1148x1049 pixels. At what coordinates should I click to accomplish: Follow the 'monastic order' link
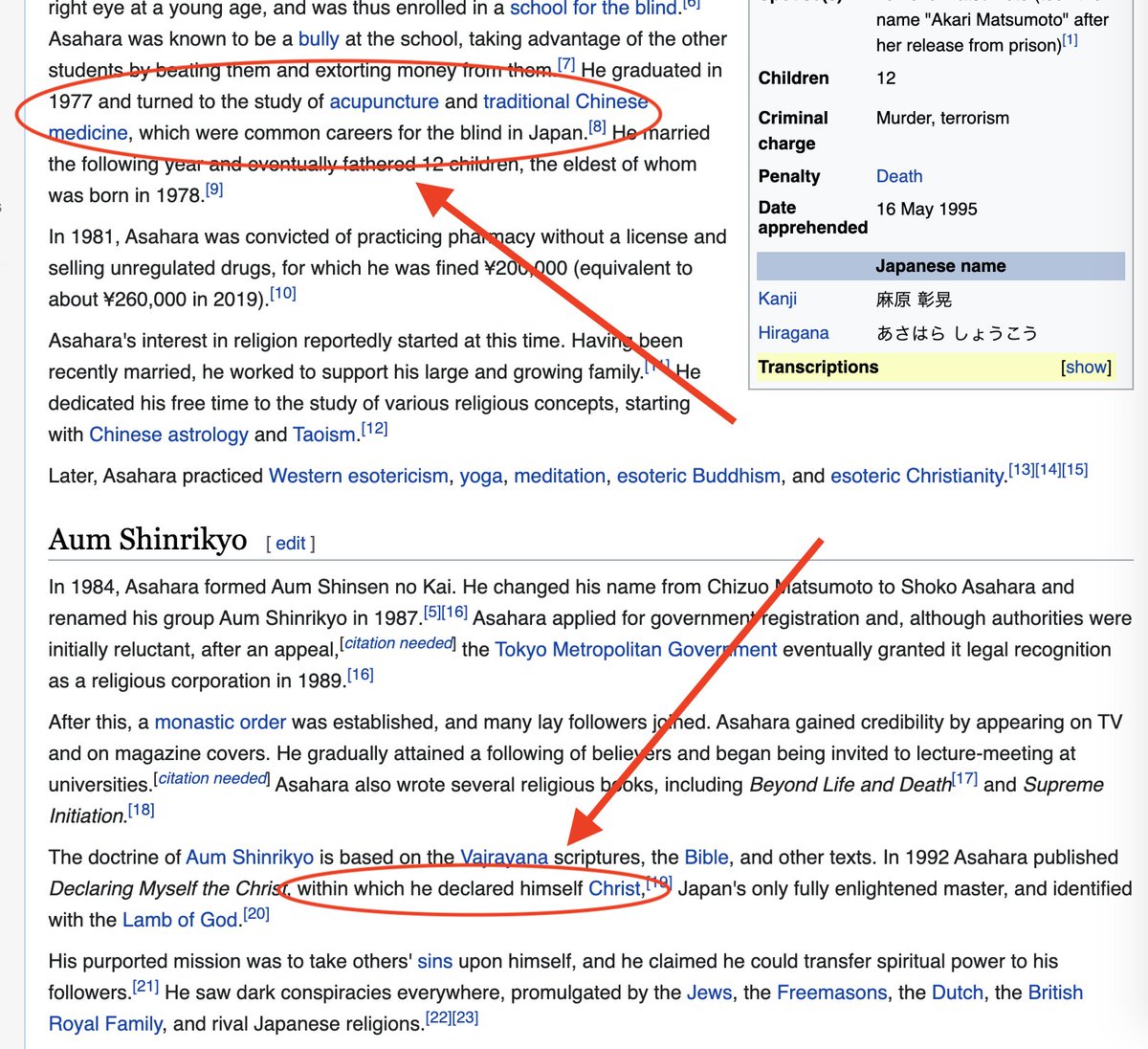[220, 723]
